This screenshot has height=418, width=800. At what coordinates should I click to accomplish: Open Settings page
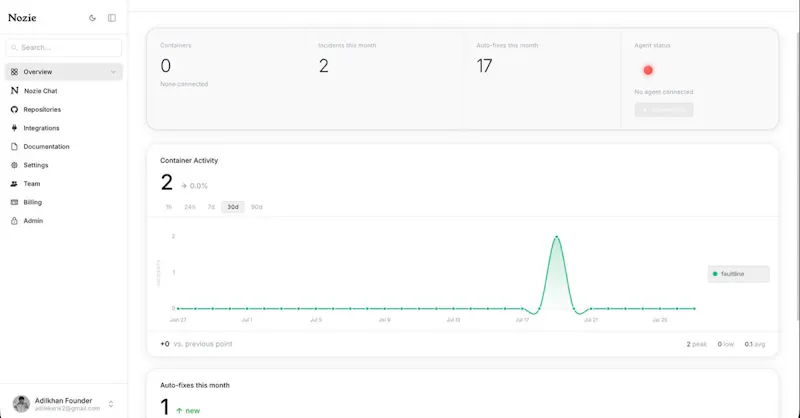pyautogui.click(x=64, y=165)
